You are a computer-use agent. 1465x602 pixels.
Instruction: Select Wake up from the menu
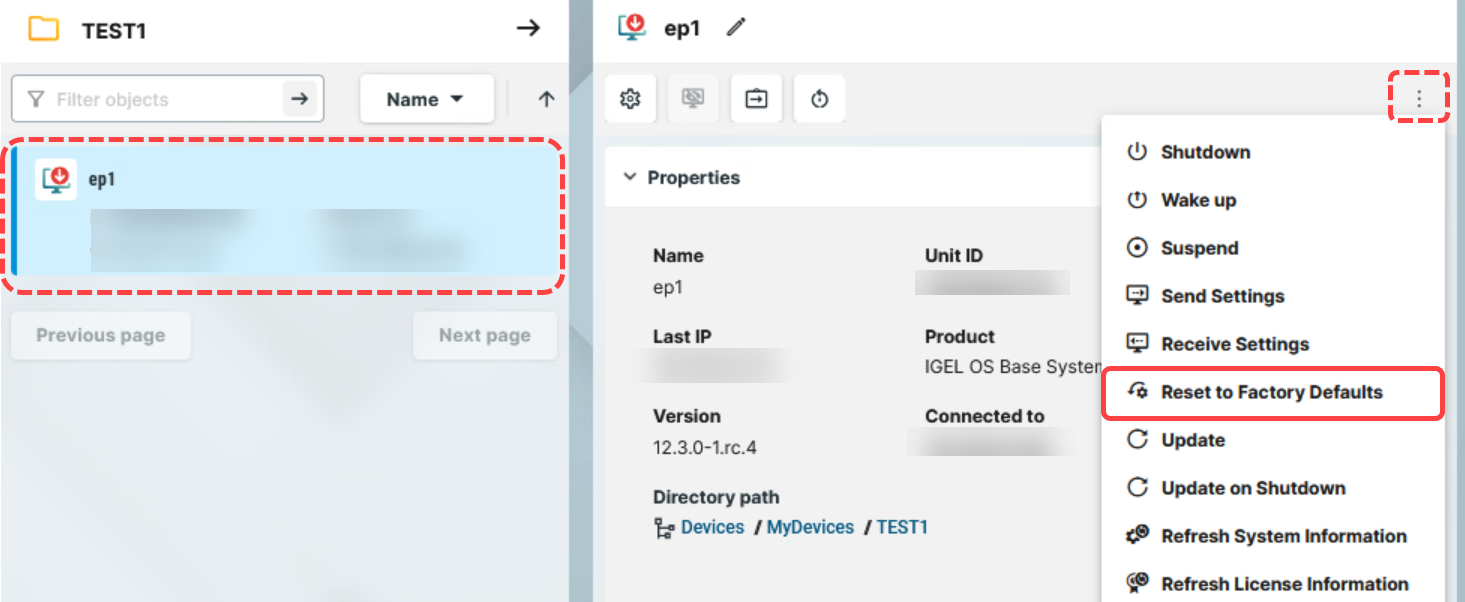click(1198, 200)
